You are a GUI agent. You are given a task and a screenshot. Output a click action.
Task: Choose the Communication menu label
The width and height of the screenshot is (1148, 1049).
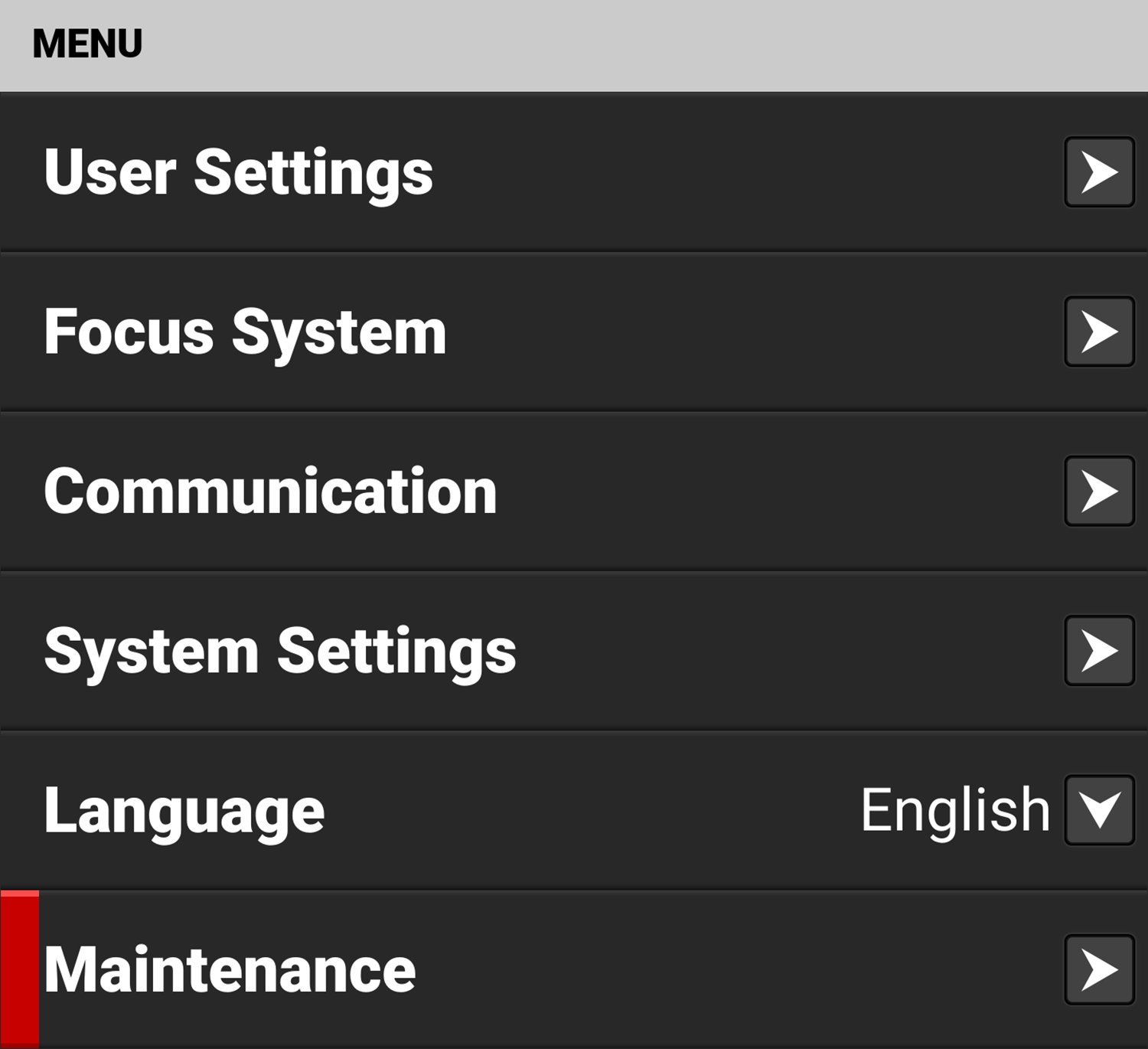click(x=270, y=492)
